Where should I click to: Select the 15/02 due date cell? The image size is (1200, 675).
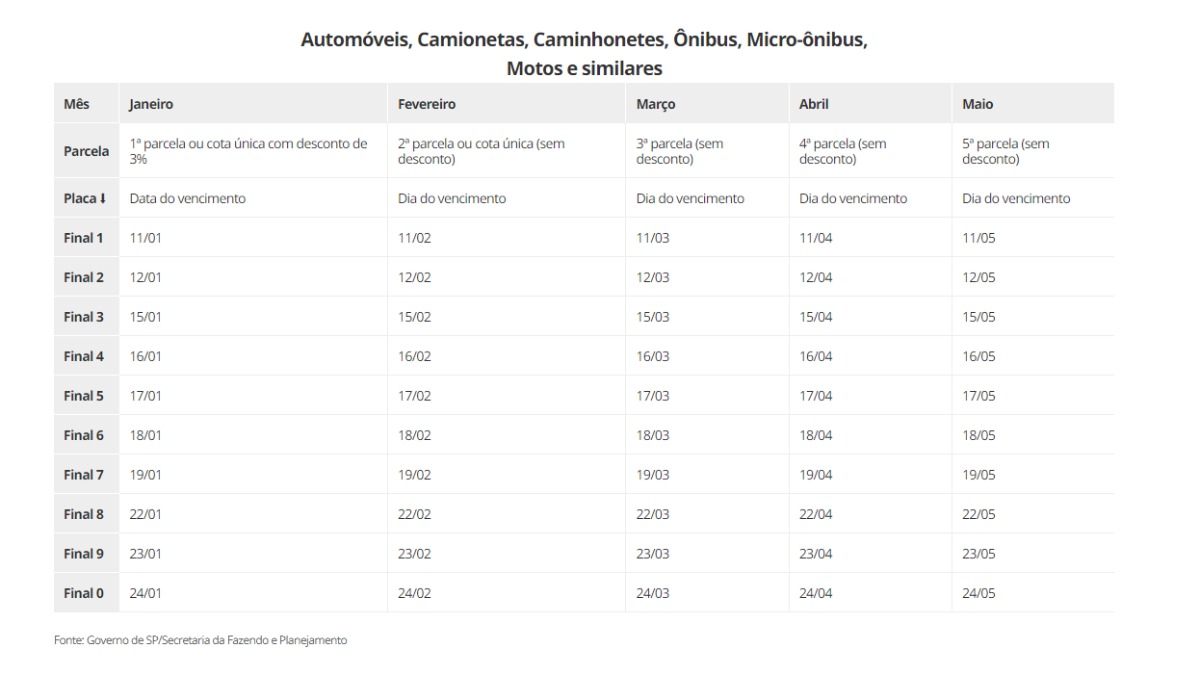click(414, 317)
